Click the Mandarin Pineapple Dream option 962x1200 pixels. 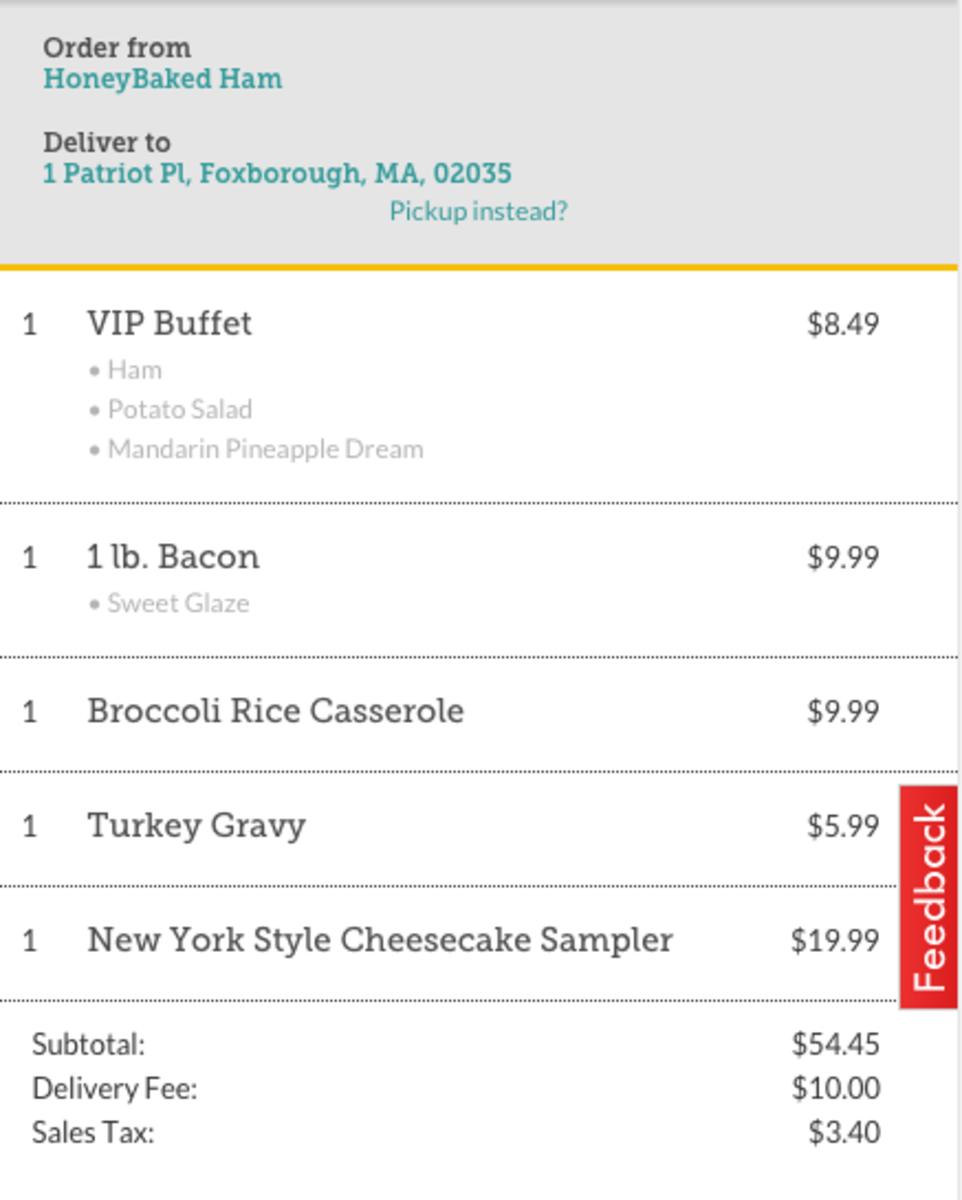click(x=265, y=449)
